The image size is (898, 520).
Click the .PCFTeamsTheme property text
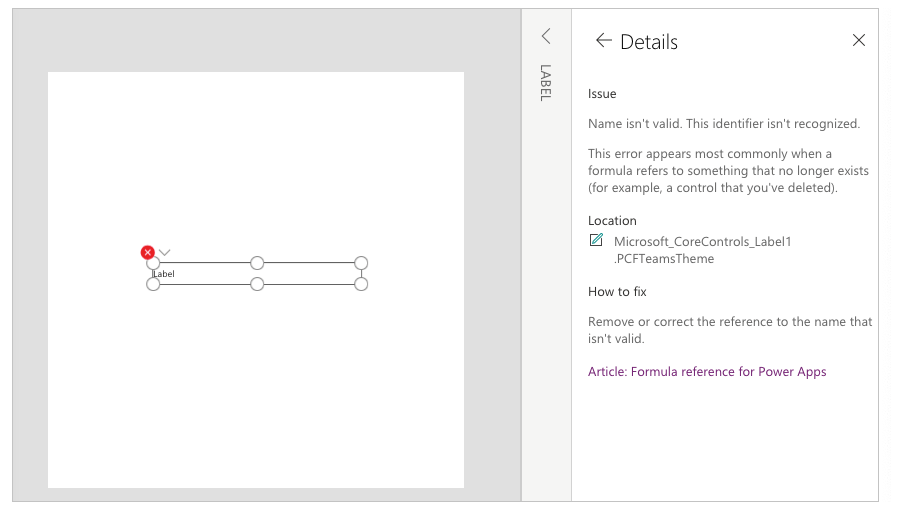click(x=664, y=259)
